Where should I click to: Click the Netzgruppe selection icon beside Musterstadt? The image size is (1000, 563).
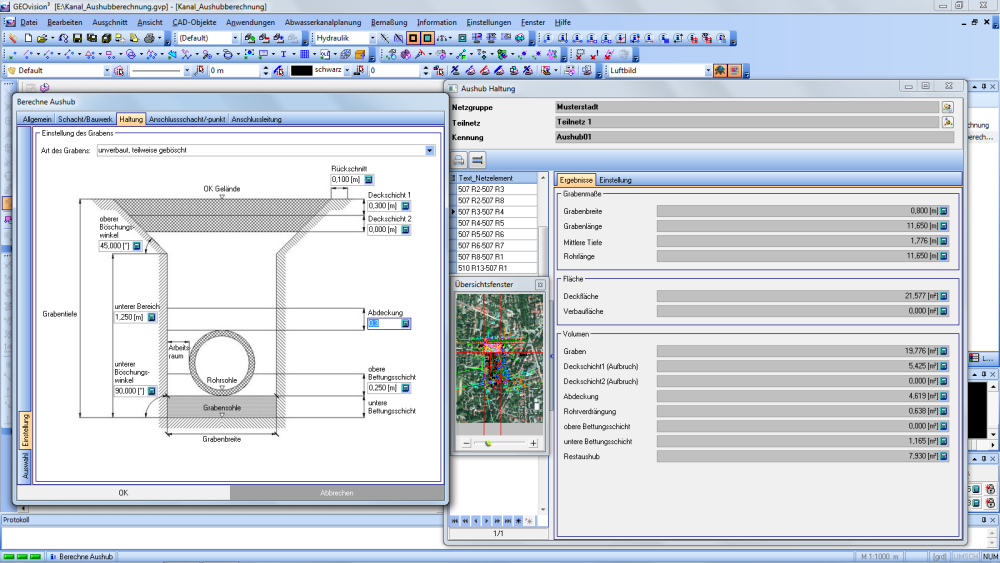pos(948,107)
